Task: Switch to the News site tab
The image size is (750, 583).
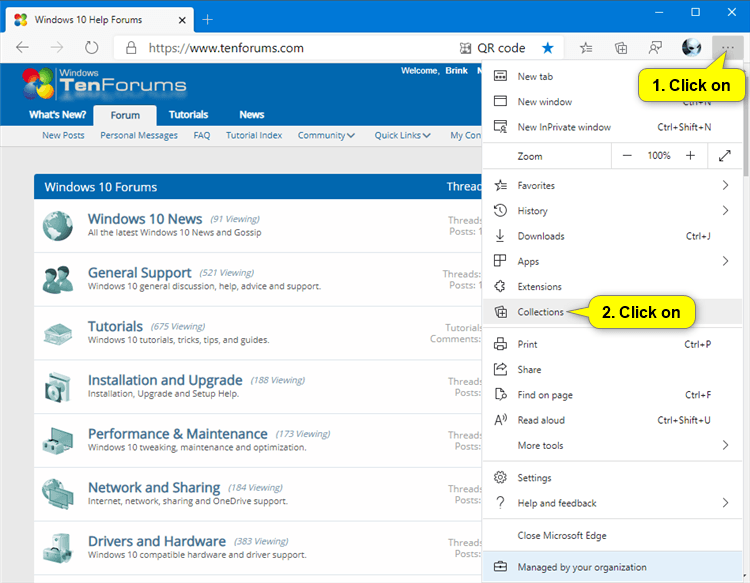Action: pos(252,115)
